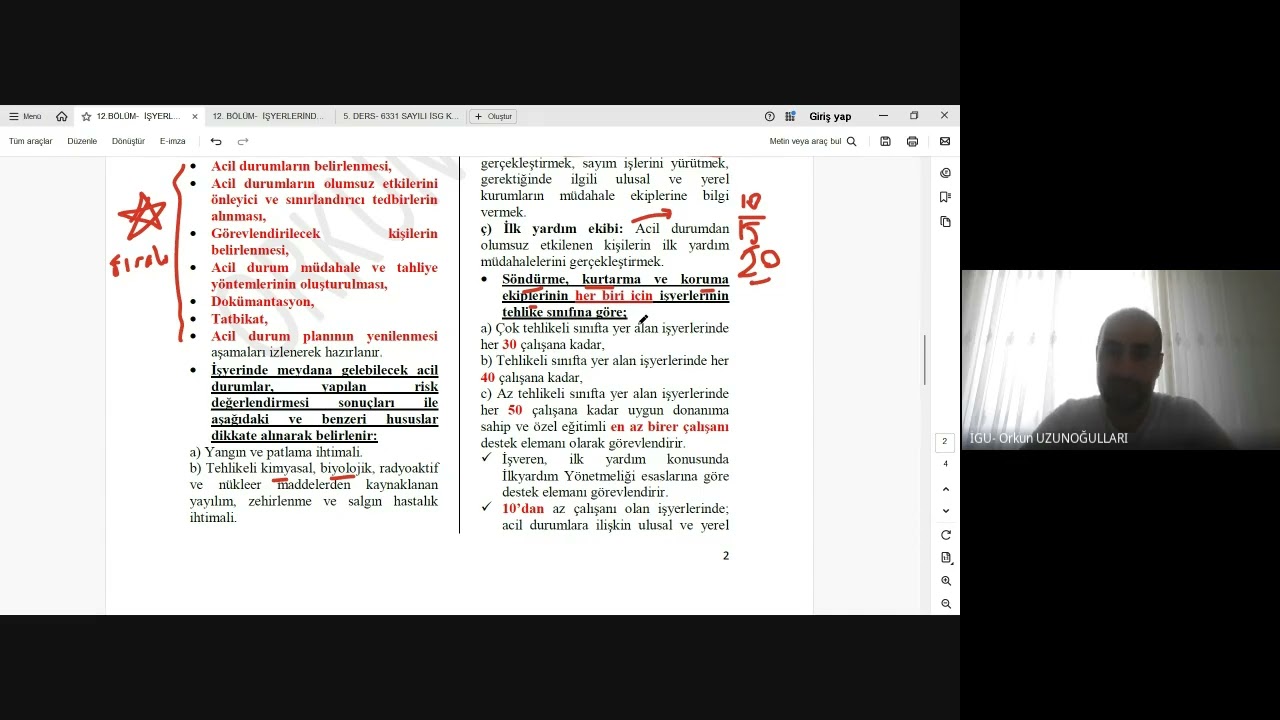Click the text 'Acil durumların belirlenmesi,'
Image resolution: width=1280 pixels, height=720 pixels.
(301, 167)
